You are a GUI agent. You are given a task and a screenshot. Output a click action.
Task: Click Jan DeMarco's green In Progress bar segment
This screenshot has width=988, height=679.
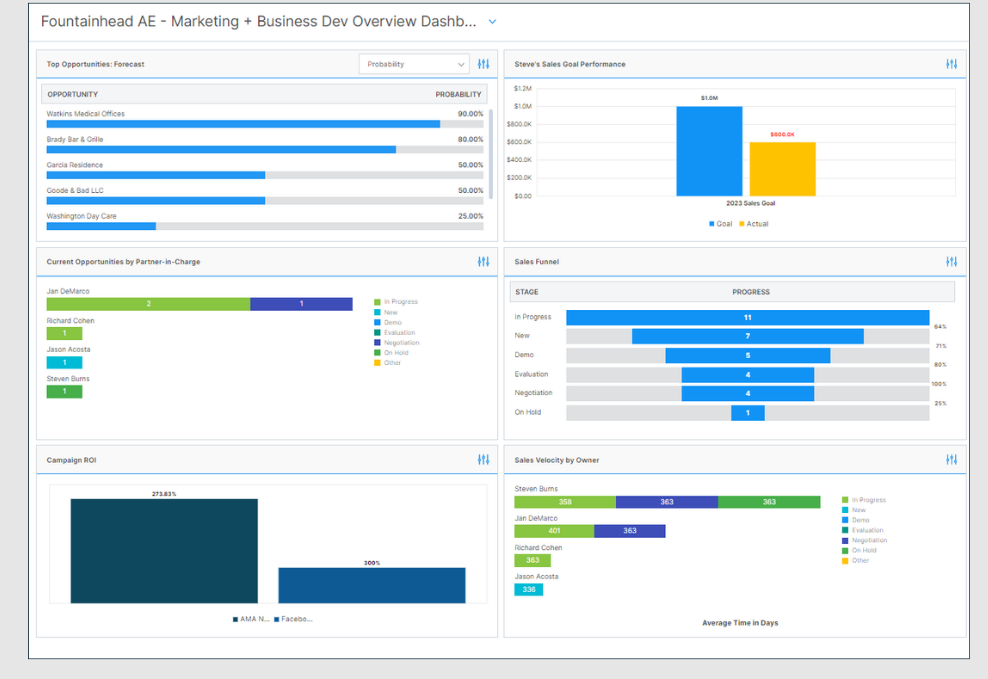(148, 304)
